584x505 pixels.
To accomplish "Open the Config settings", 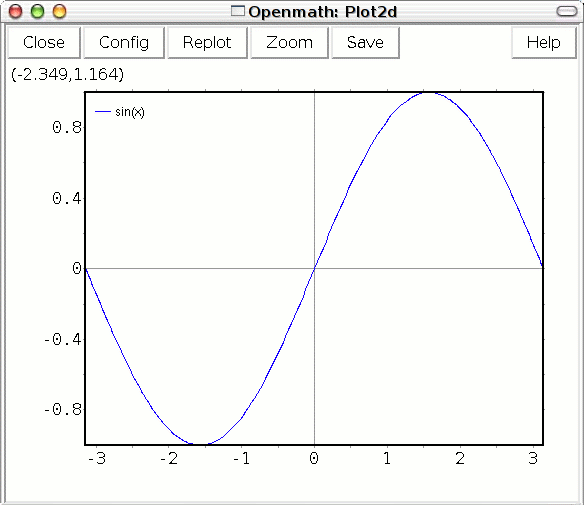I will [124, 42].
